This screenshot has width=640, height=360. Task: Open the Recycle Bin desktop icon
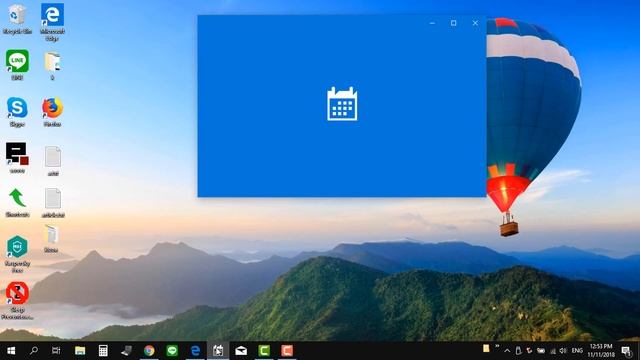(x=17, y=18)
